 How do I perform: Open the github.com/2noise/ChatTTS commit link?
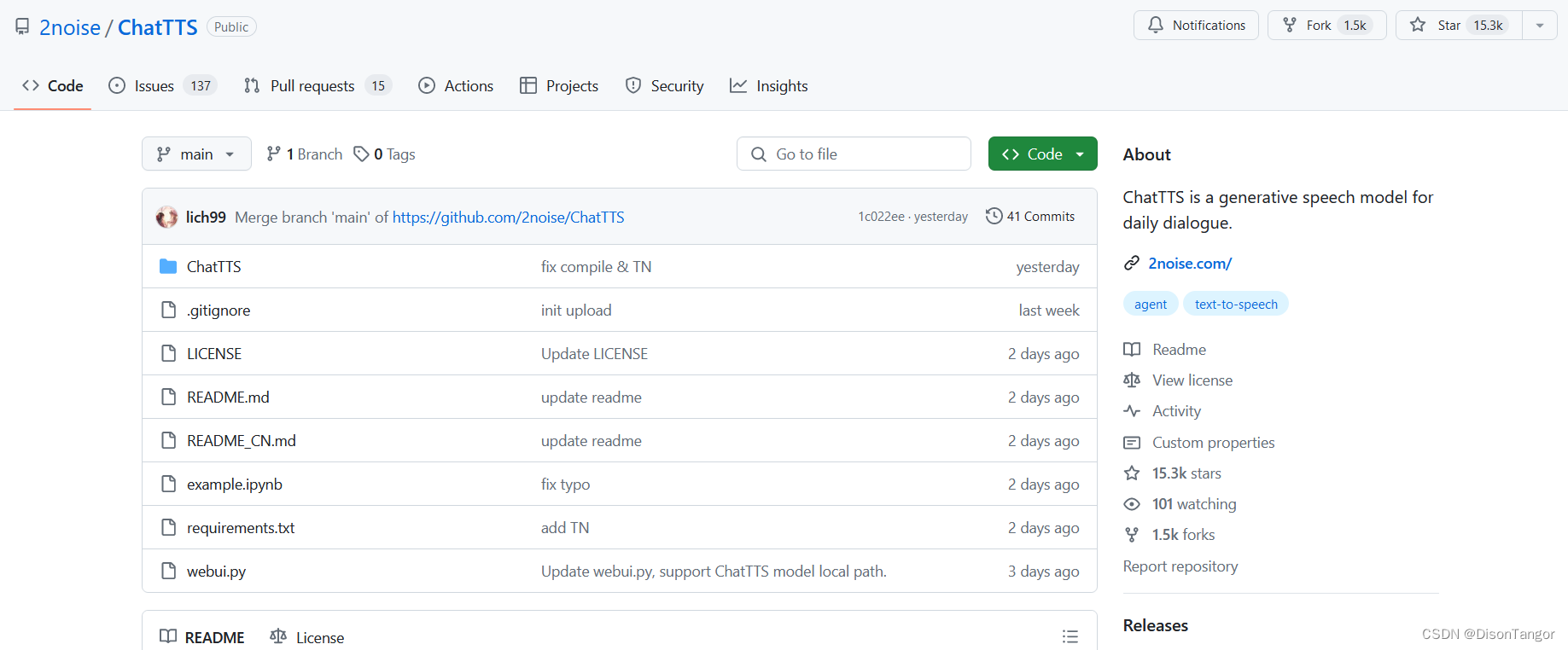pos(508,218)
